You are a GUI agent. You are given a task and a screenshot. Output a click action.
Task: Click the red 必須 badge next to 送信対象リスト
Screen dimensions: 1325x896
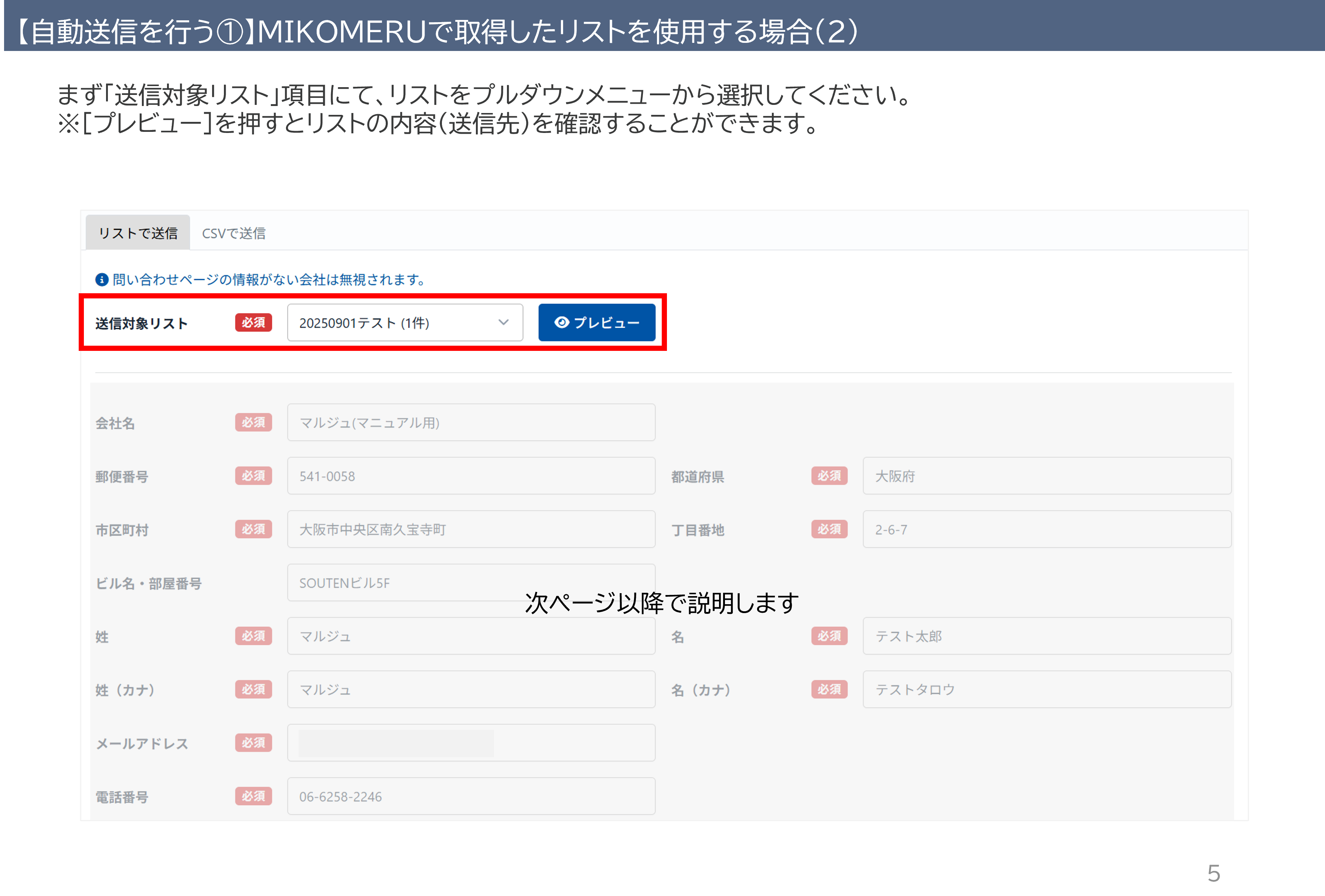tap(253, 322)
